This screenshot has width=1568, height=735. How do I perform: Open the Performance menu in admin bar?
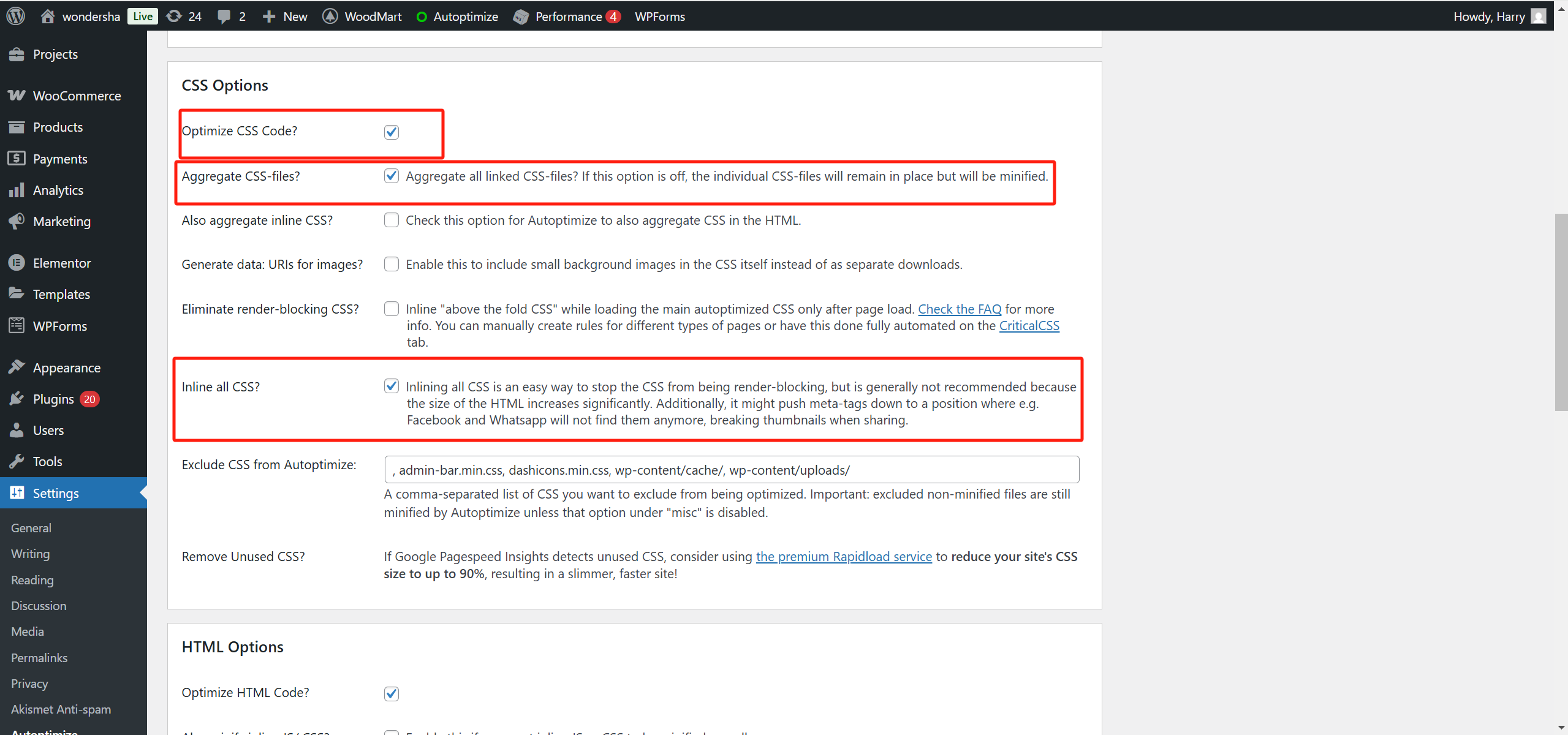tap(569, 16)
